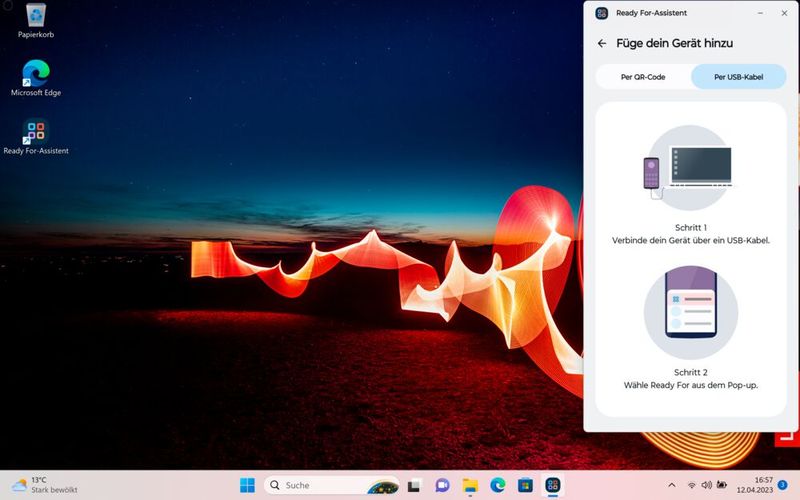Go back using the arrow beside Füge dein Gerät hinzu
800x500 pixels.
click(x=602, y=43)
